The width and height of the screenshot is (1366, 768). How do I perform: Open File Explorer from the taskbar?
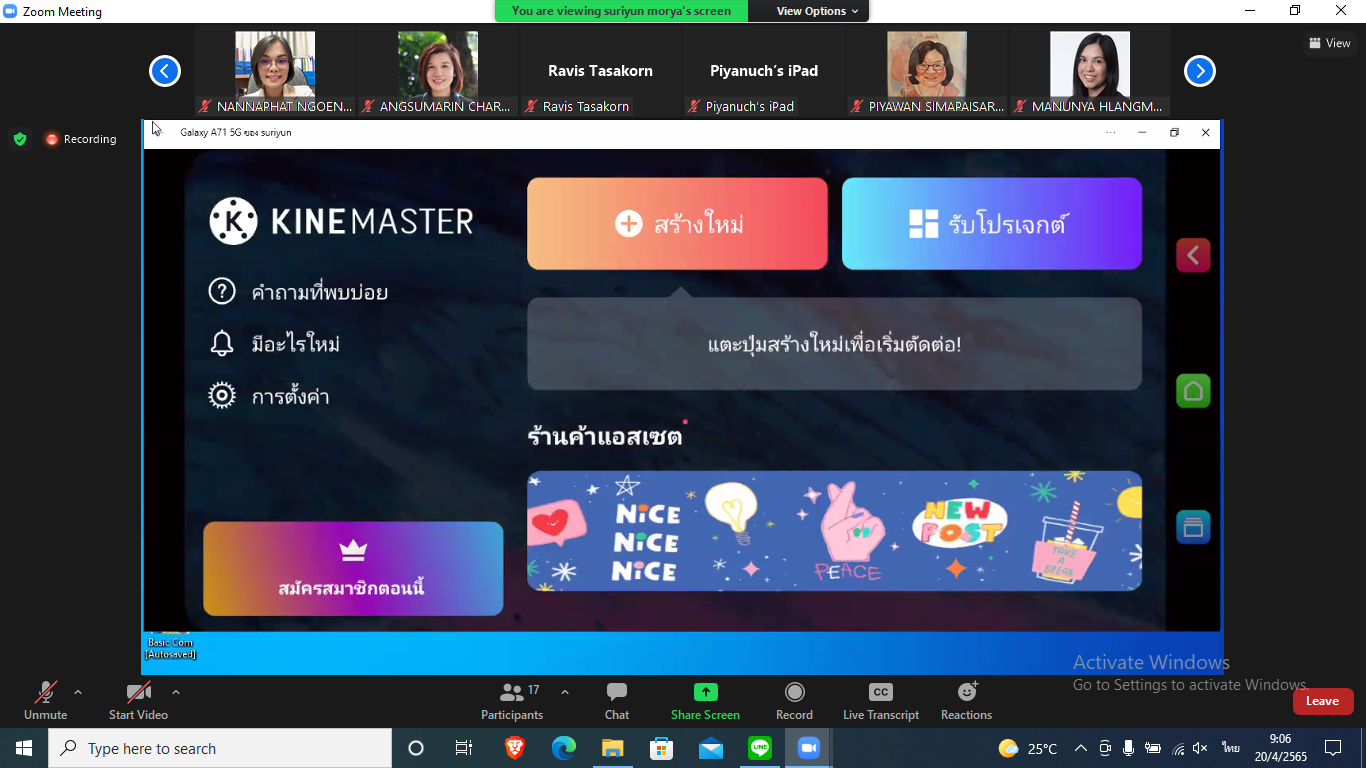point(613,748)
